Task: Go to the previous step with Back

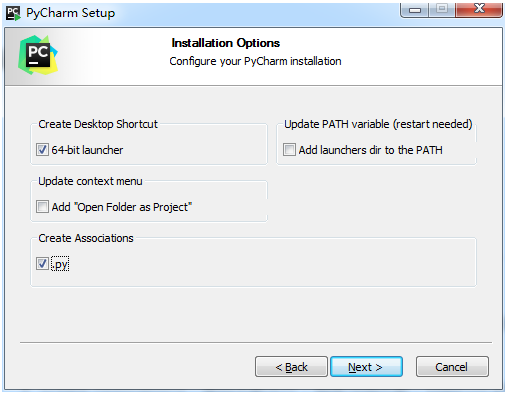Action: [x=291, y=367]
